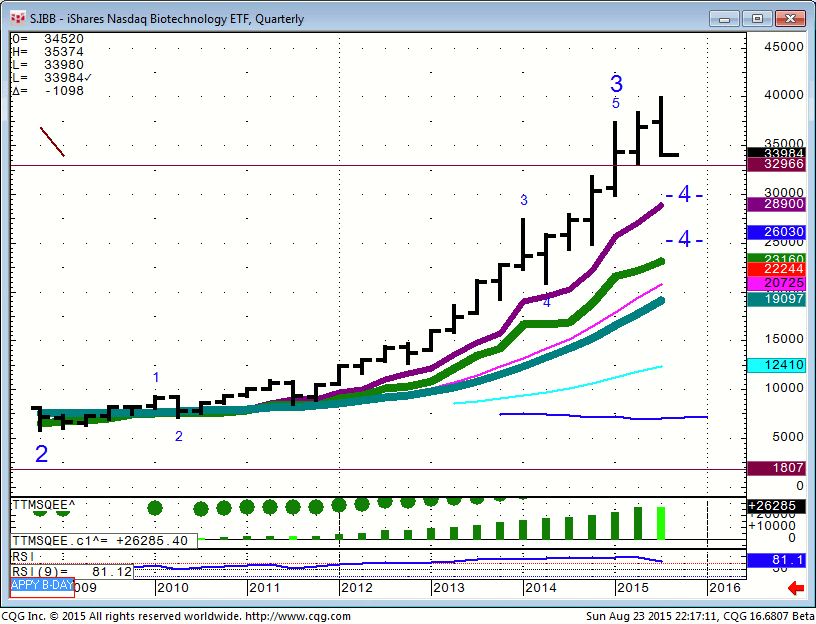Screen dimensions: 816x624
Task: Click the +26285 study value tag
Action: click(x=776, y=506)
